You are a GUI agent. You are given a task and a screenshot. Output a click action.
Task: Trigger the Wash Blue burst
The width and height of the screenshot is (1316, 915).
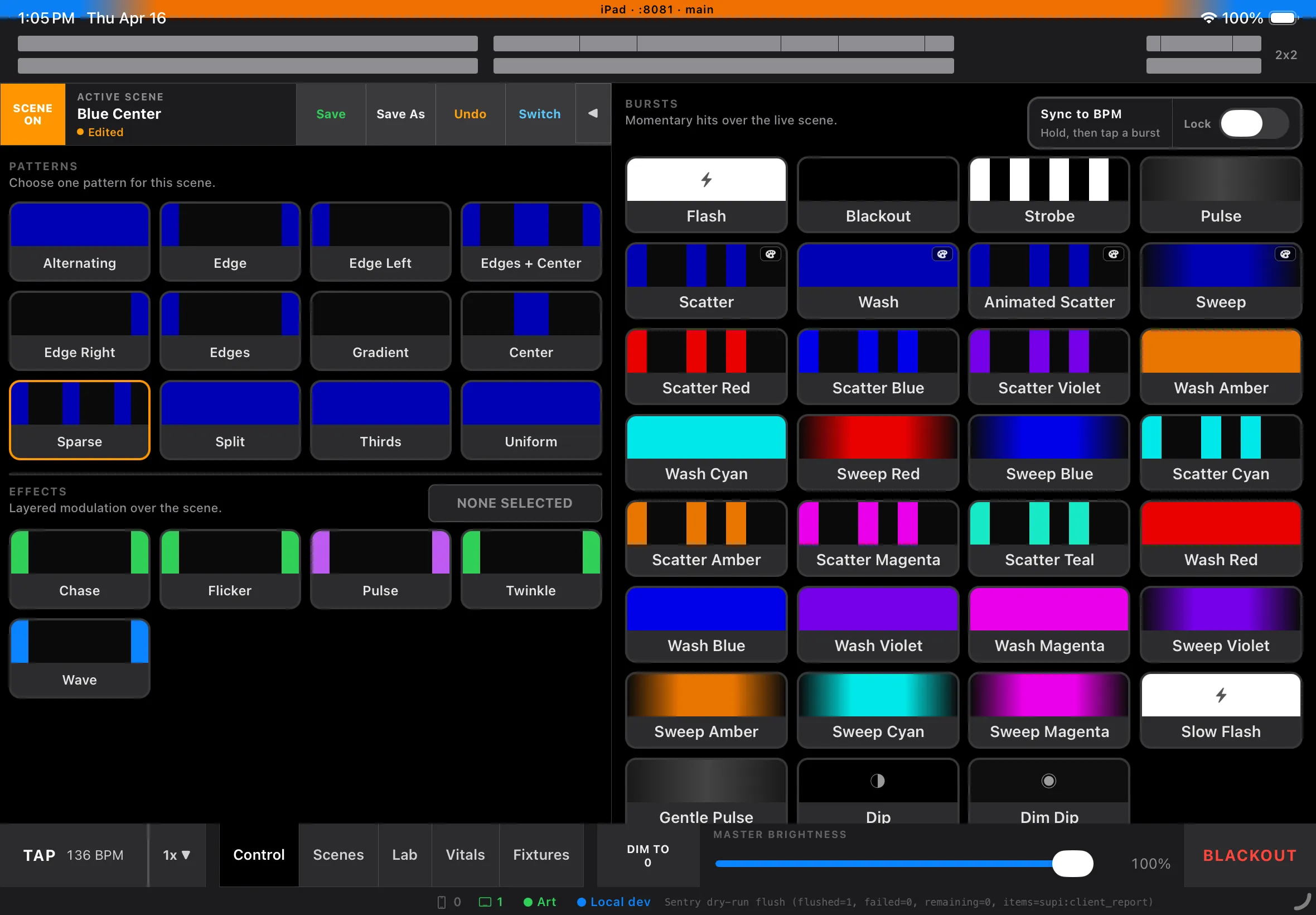706,624
